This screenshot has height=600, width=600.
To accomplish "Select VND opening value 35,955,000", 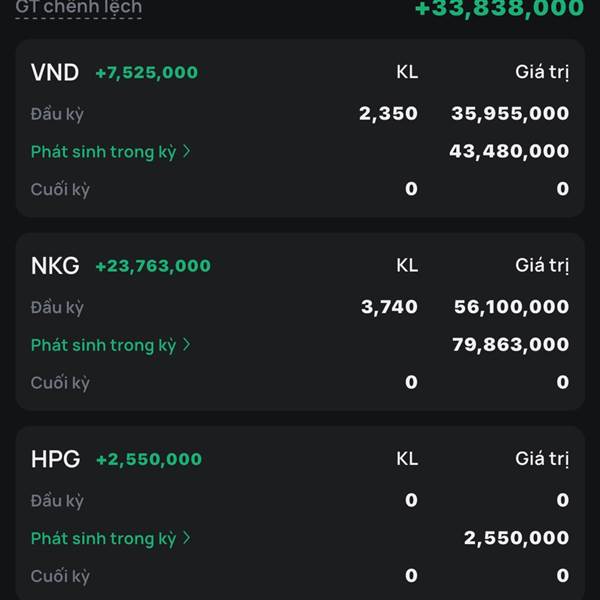I will tap(510, 114).
